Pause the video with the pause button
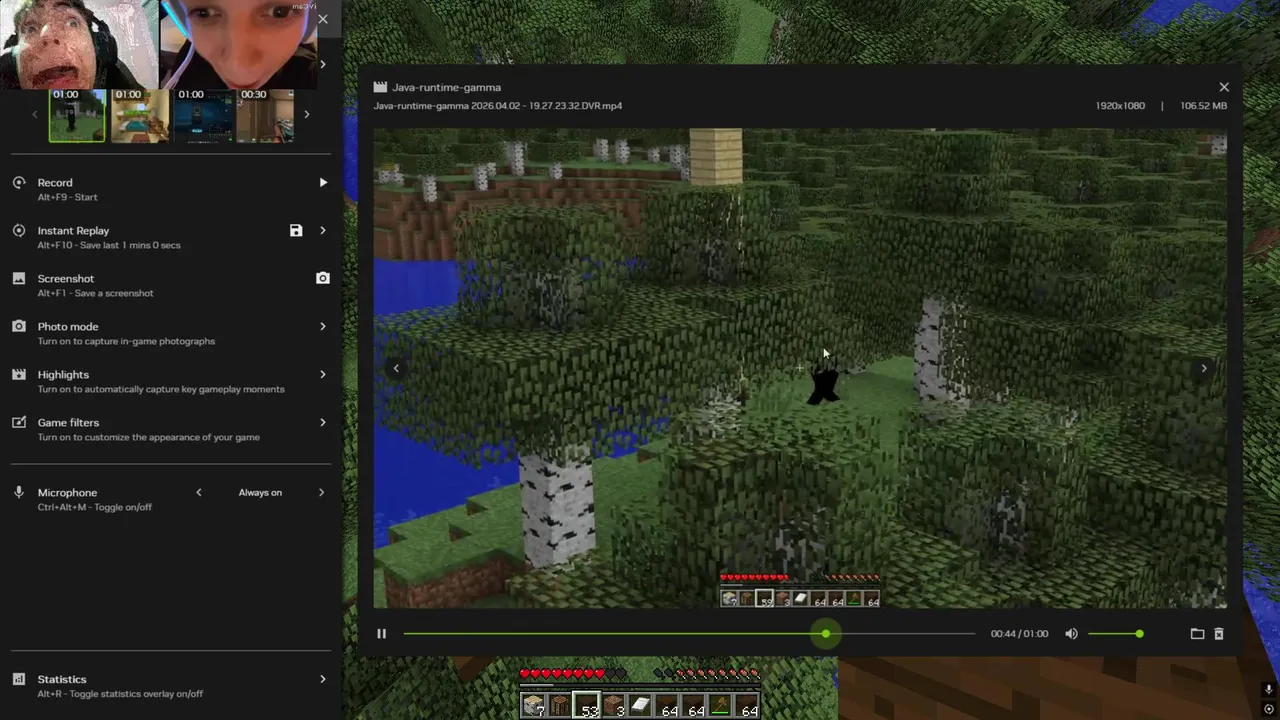Image resolution: width=1280 pixels, height=720 pixels. 381,634
